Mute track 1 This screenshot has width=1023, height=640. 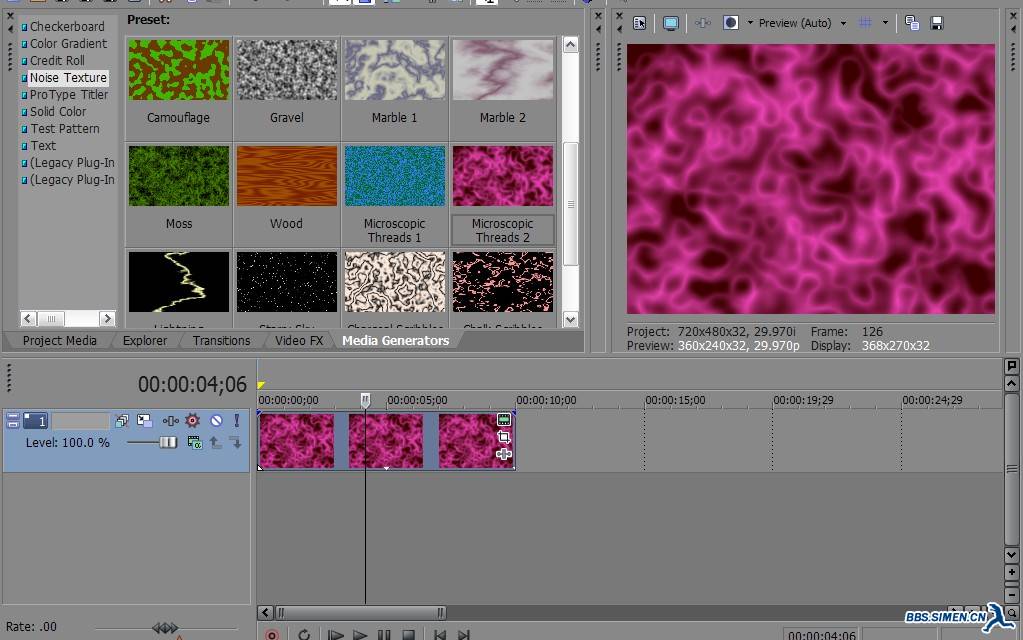(216, 421)
